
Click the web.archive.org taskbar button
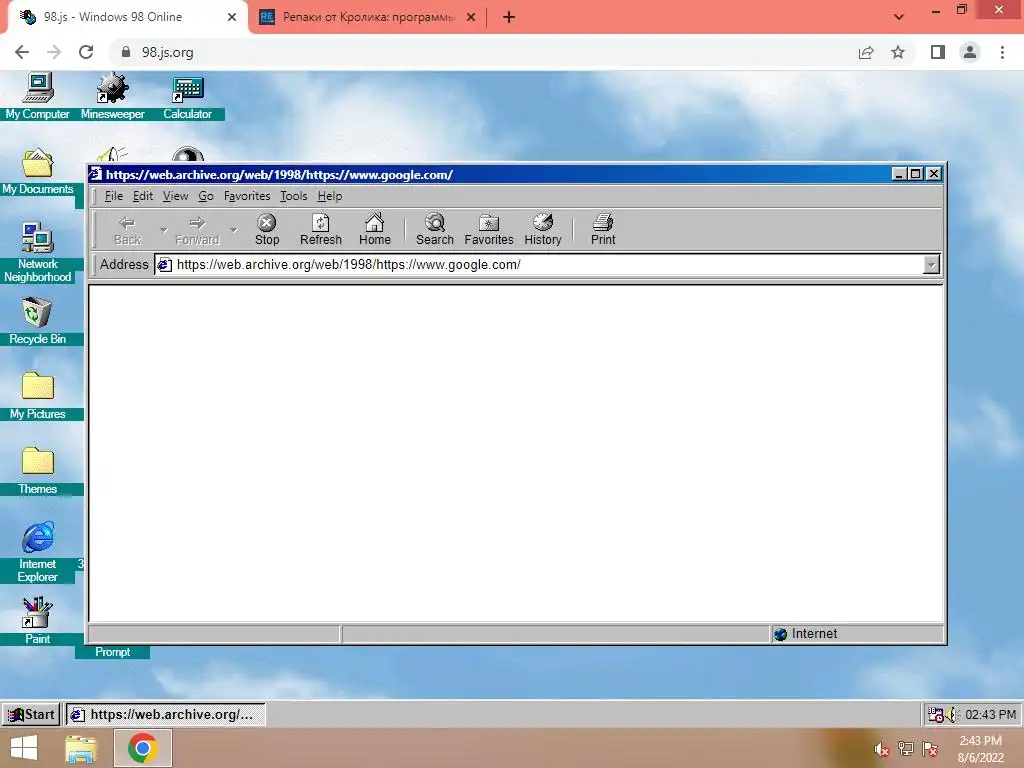pos(165,714)
